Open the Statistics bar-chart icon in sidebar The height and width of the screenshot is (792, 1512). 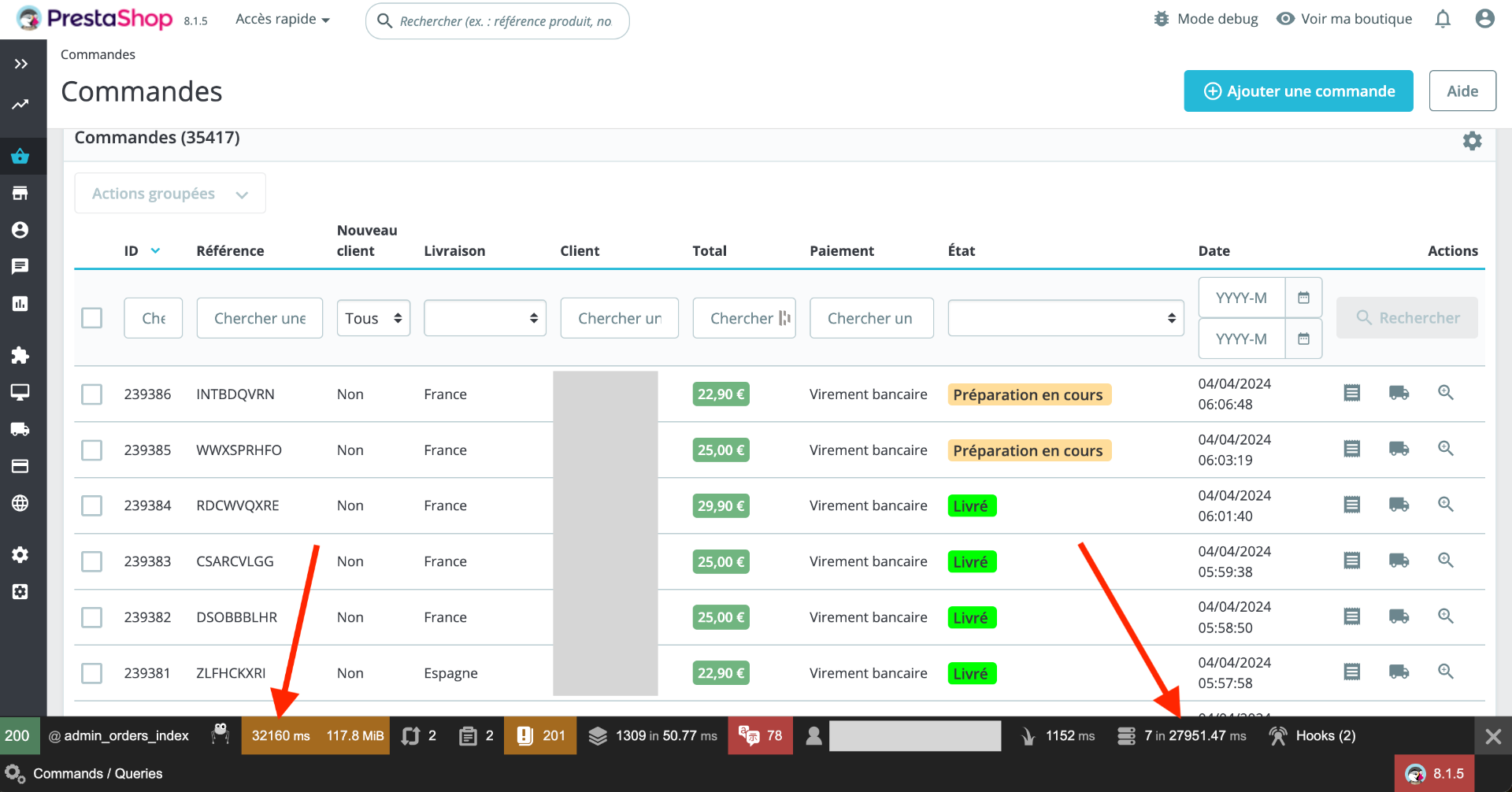point(20,303)
